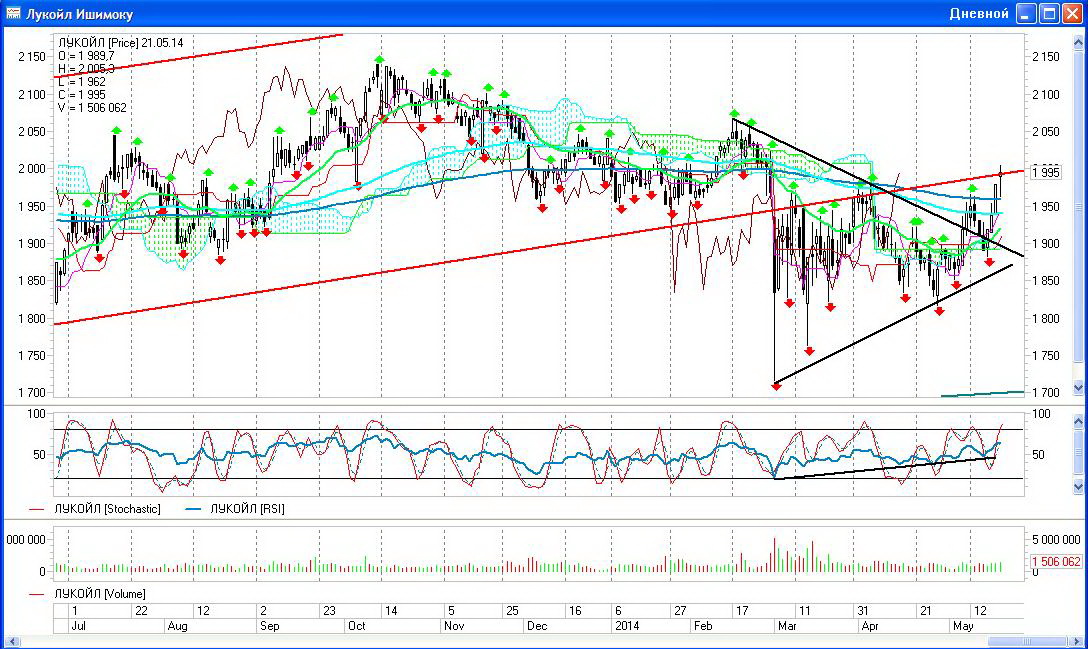
Task: Click the current price tag 1 995 on the right axis
Action: tap(1046, 172)
